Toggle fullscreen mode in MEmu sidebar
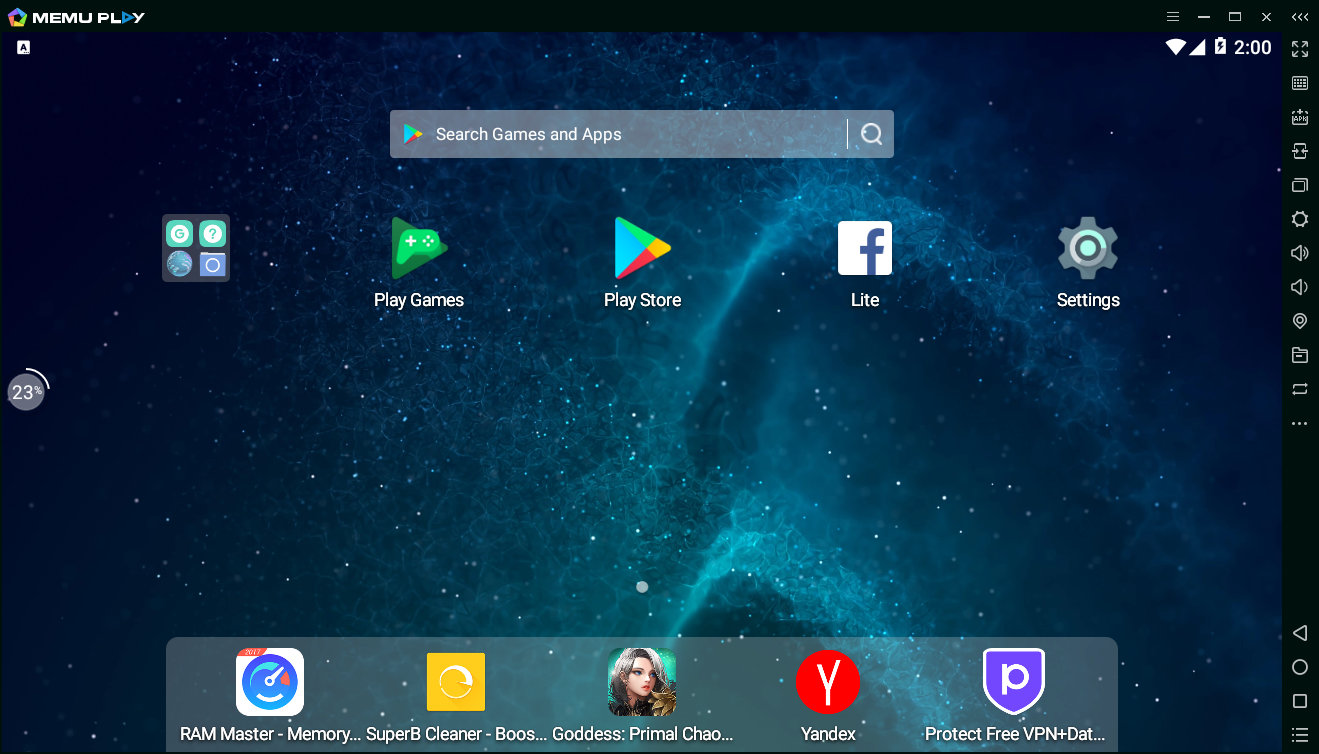The image size is (1319, 754). (1300, 49)
